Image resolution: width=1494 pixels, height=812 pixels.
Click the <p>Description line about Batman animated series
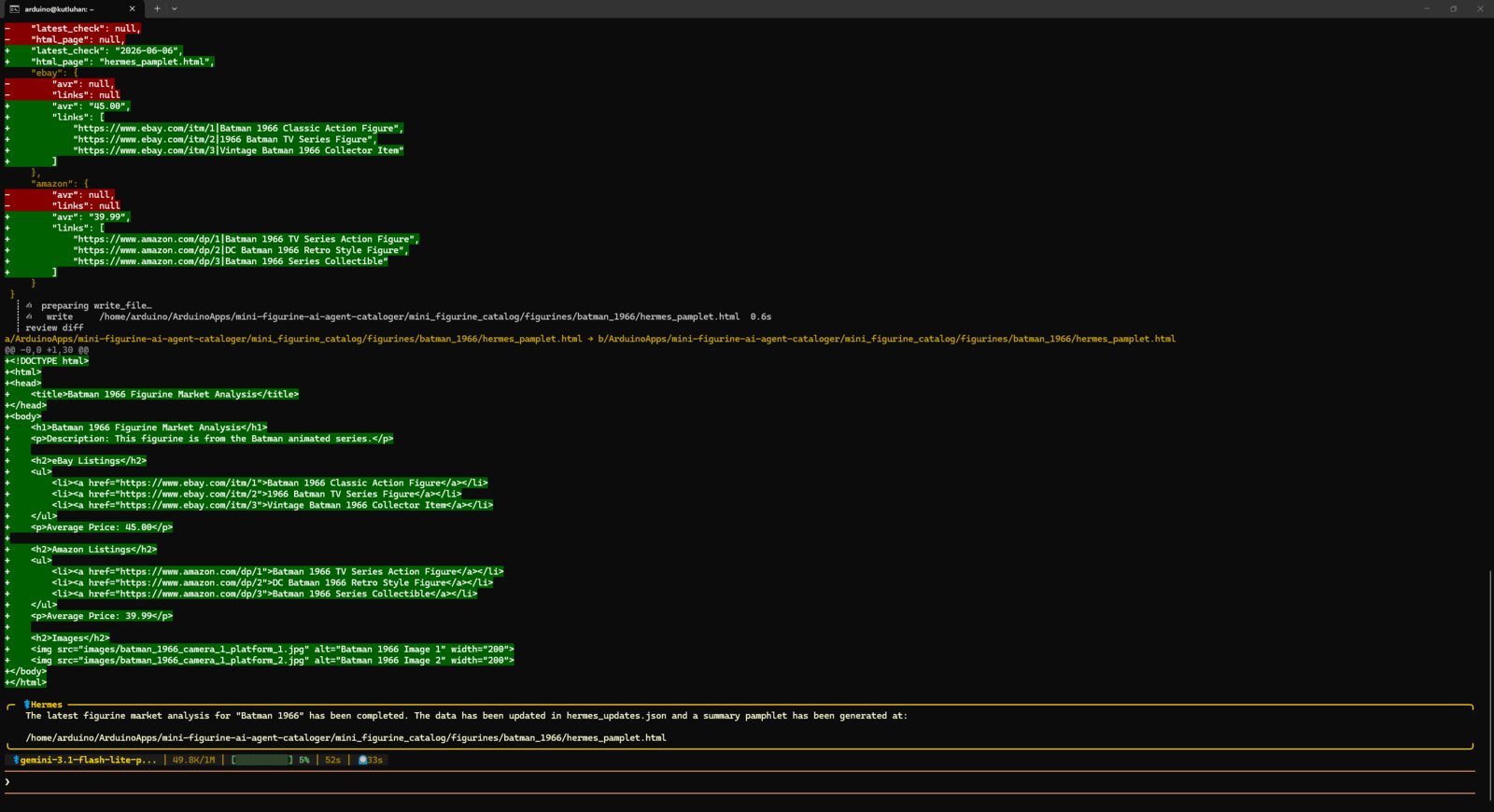[x=212, y=439]
